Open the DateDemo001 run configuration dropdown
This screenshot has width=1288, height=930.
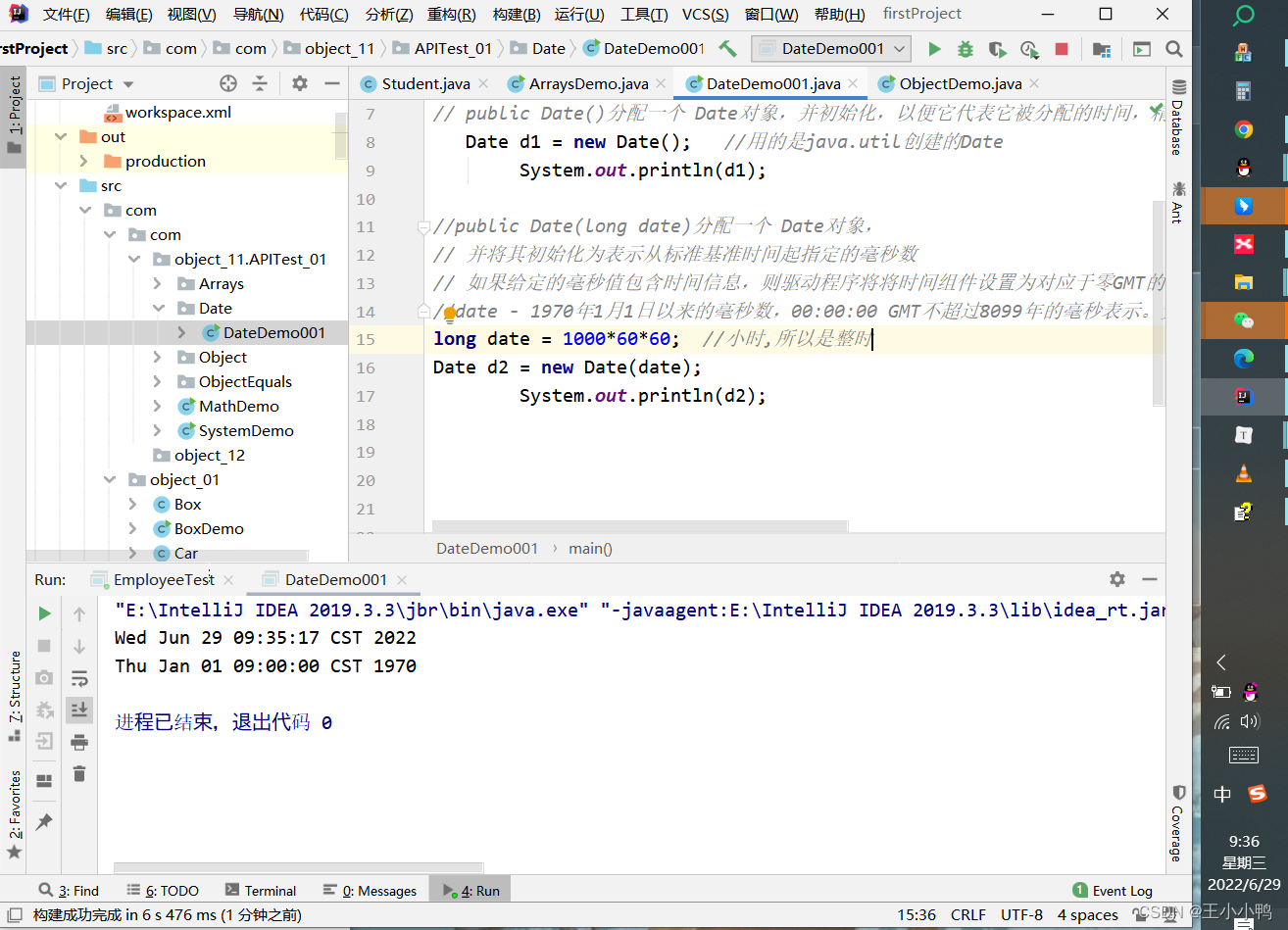831,48
